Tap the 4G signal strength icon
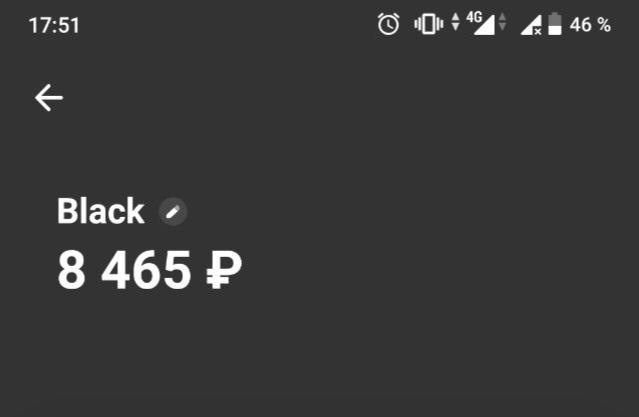The height and width of the screenshot is (417, 639). point(484,25)
